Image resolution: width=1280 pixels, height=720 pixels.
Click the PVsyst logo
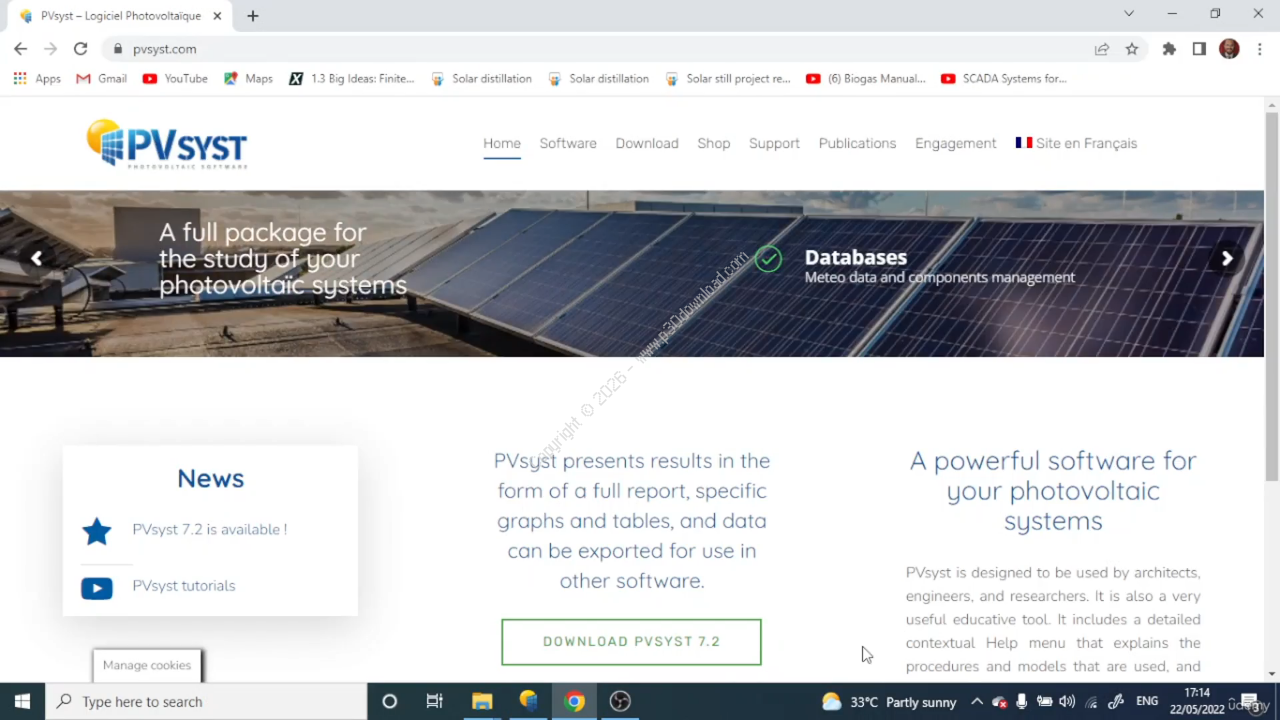(x=167, y=144)
